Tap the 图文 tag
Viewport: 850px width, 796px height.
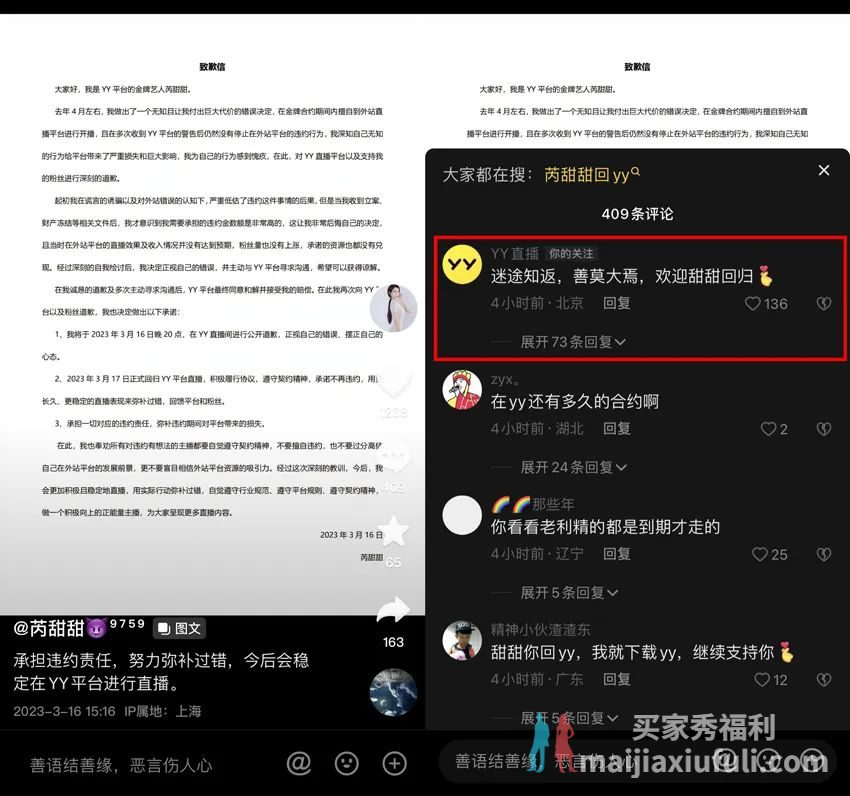pyautogui.click(x=179, y=628)
